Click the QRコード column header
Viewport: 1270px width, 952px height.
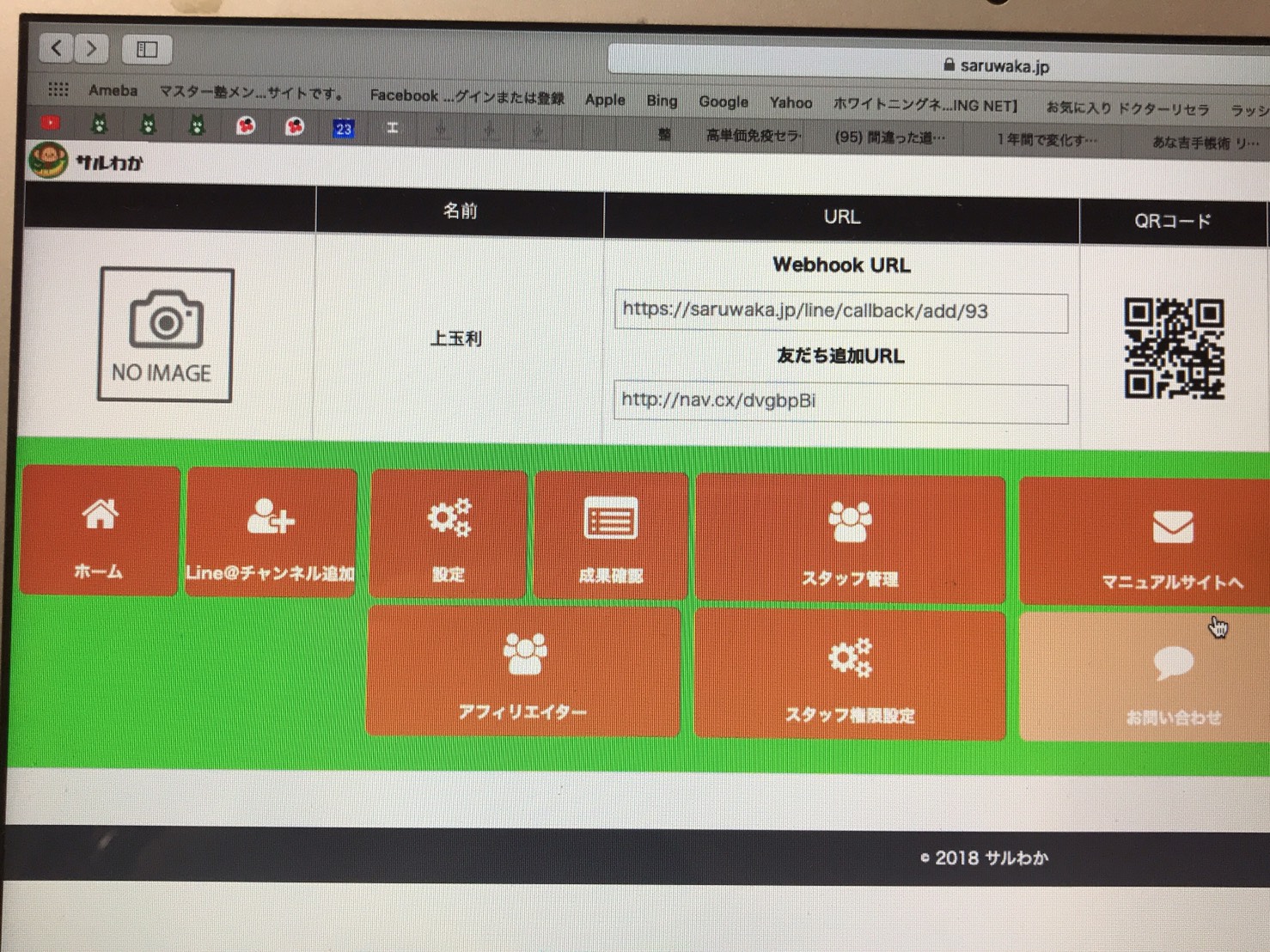click(x=1172, y=222)
